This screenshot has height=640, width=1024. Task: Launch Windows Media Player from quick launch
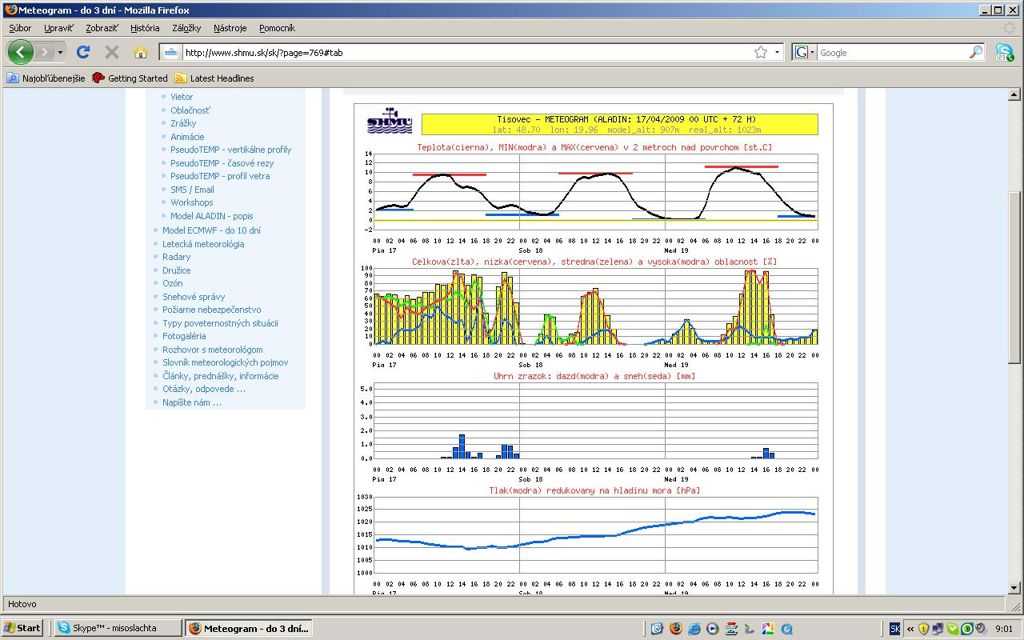coord(712,629)
